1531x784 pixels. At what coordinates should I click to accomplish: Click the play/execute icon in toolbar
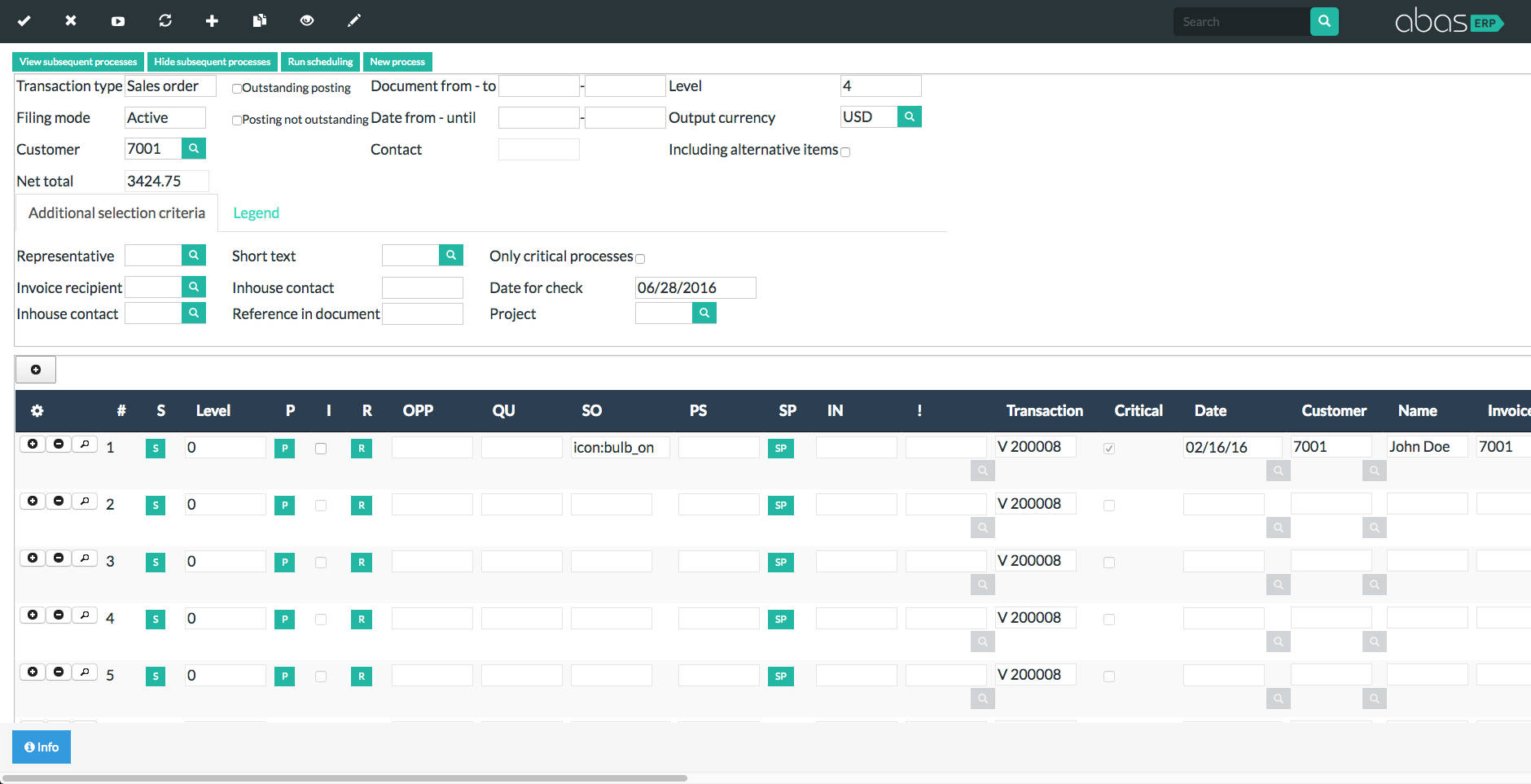[117, 21]
